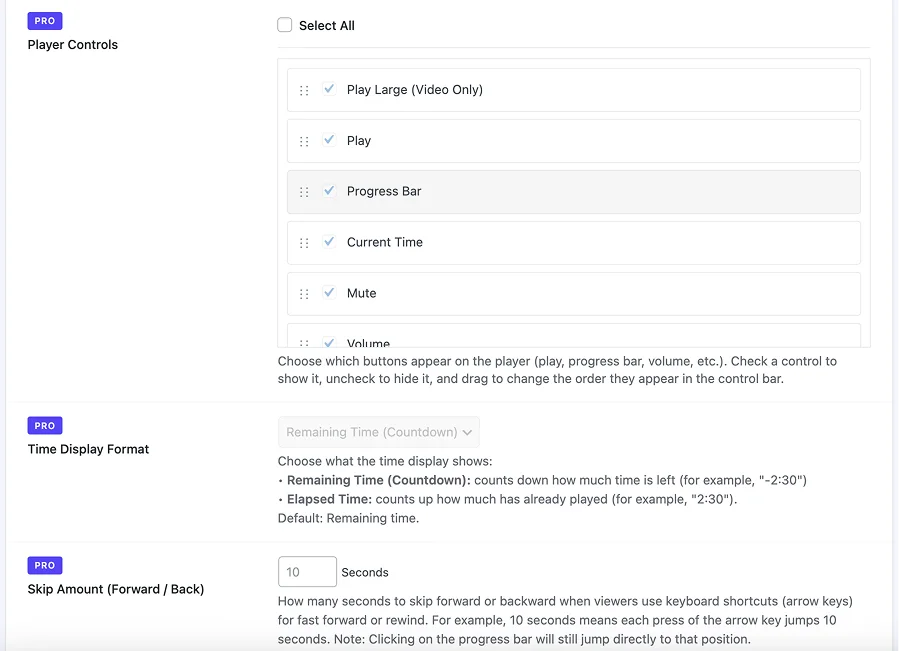Click the Skip Amount seconds field
Image resolution: width=899 pixels, height=651 pixels.
click(x=307, y=572)
